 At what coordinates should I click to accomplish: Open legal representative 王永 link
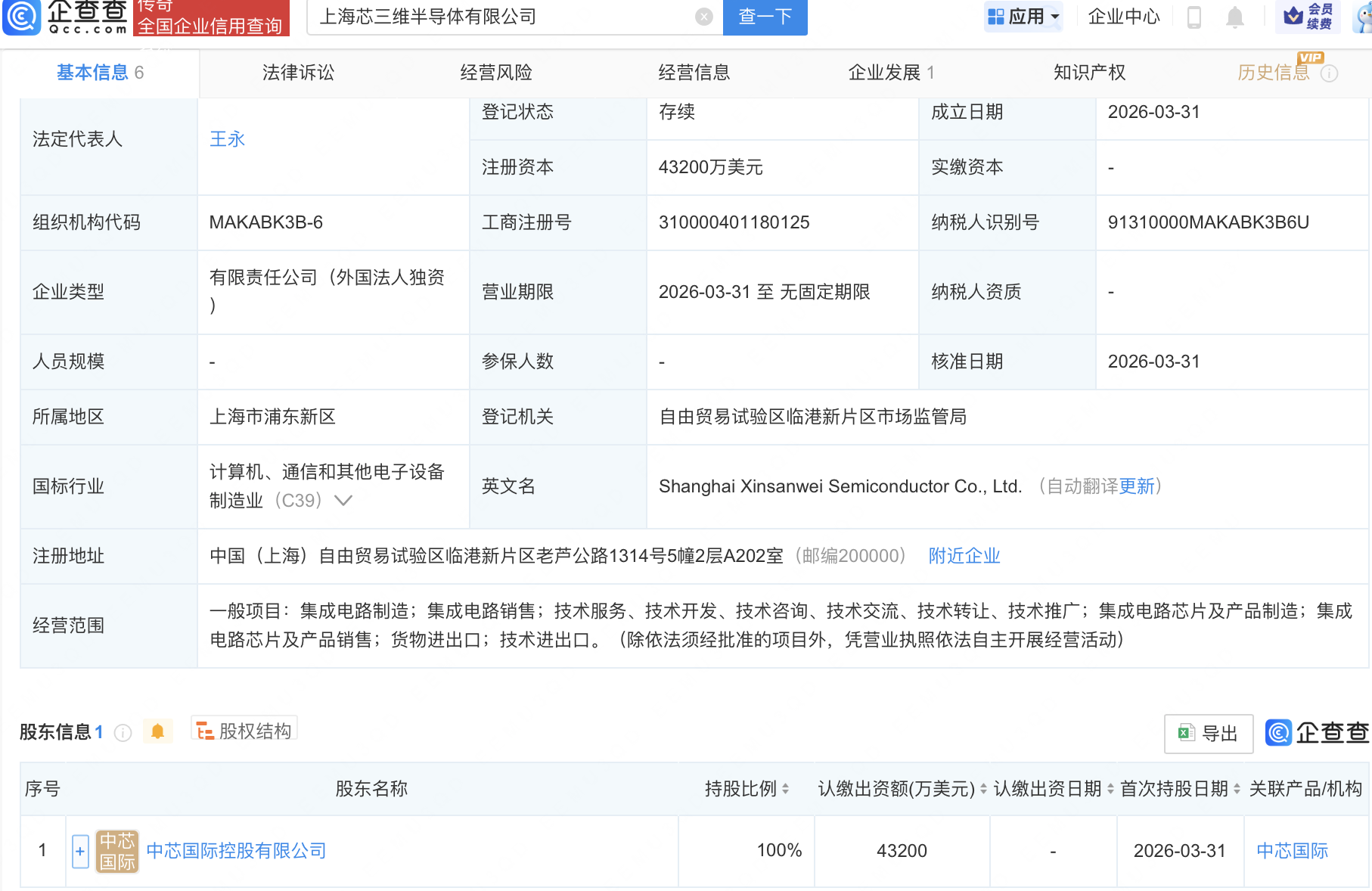pyautogui.click(x=227, y=139)
